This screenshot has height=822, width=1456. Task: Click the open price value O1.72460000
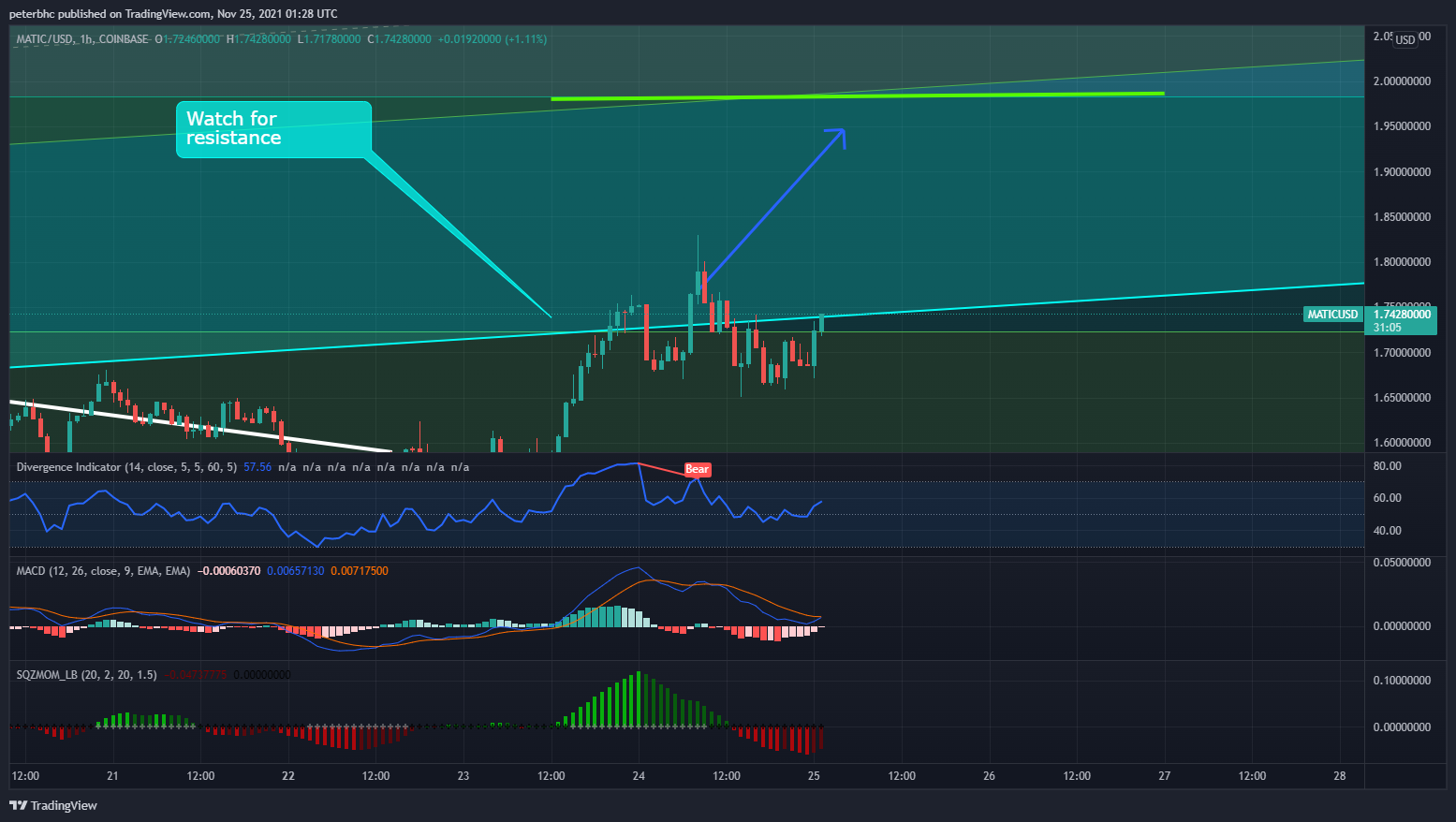tap(188, 39)
